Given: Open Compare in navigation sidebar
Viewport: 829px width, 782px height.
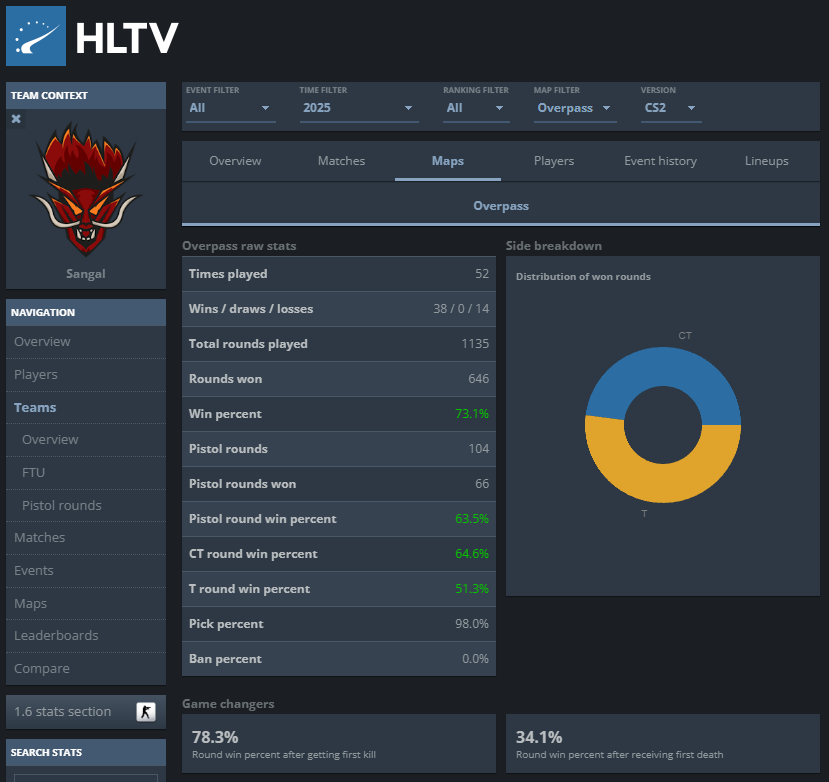Looking at the screenshot, I should point(86,668).
